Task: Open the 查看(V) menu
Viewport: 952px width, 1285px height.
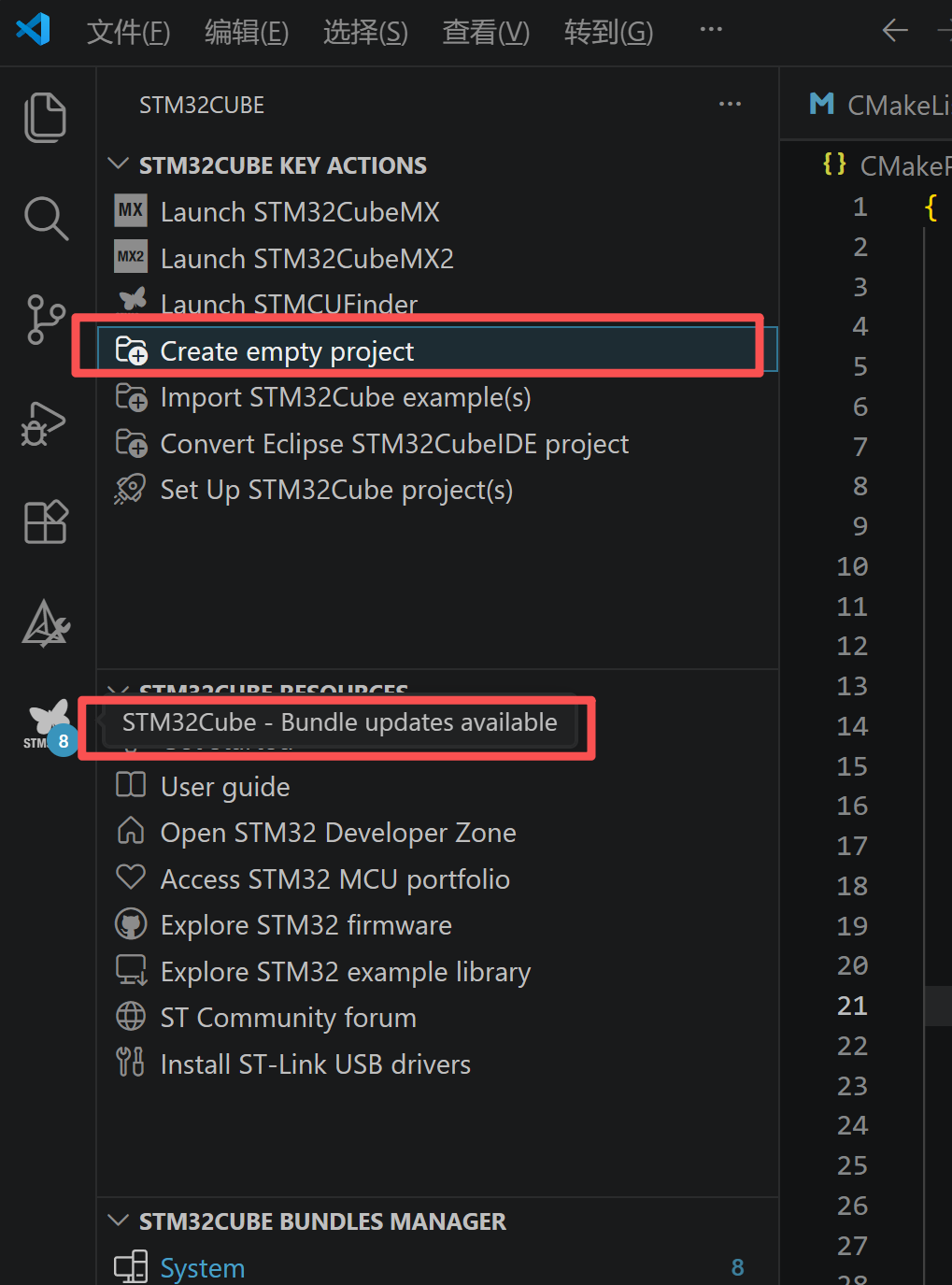Action: coord(486,32)
